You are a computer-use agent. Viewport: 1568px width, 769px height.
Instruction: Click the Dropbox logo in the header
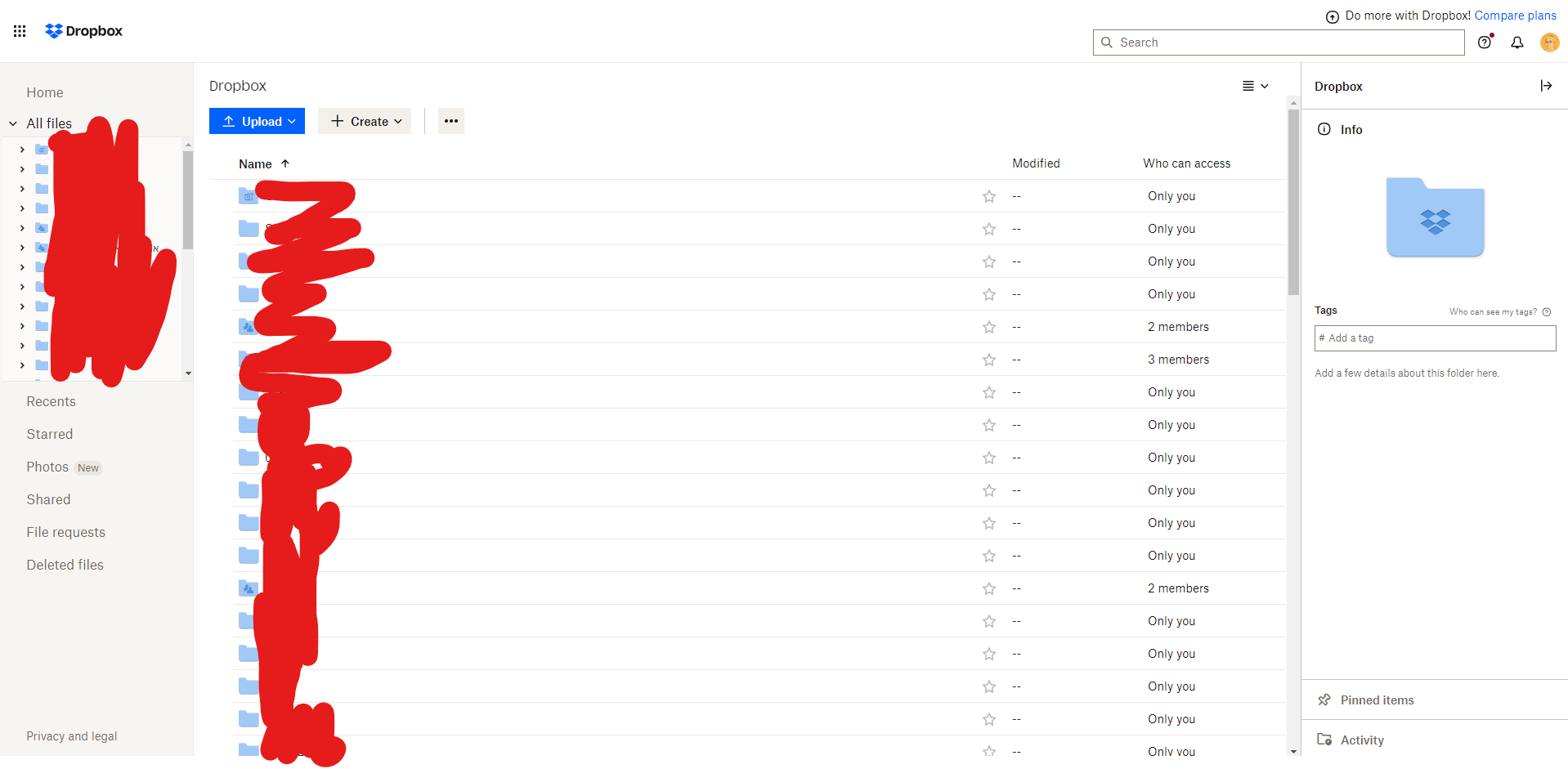[x=83, y=31]
